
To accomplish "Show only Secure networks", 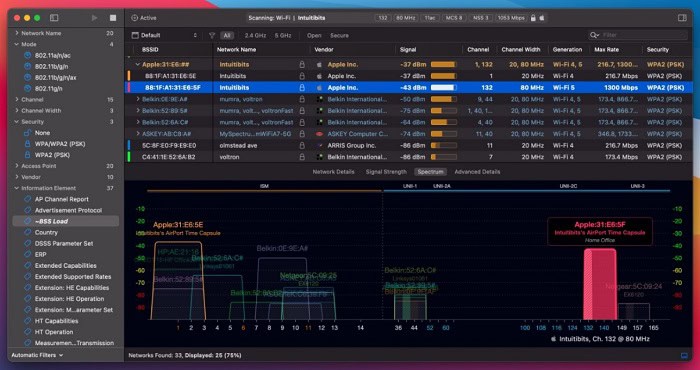I will (339, 35).
